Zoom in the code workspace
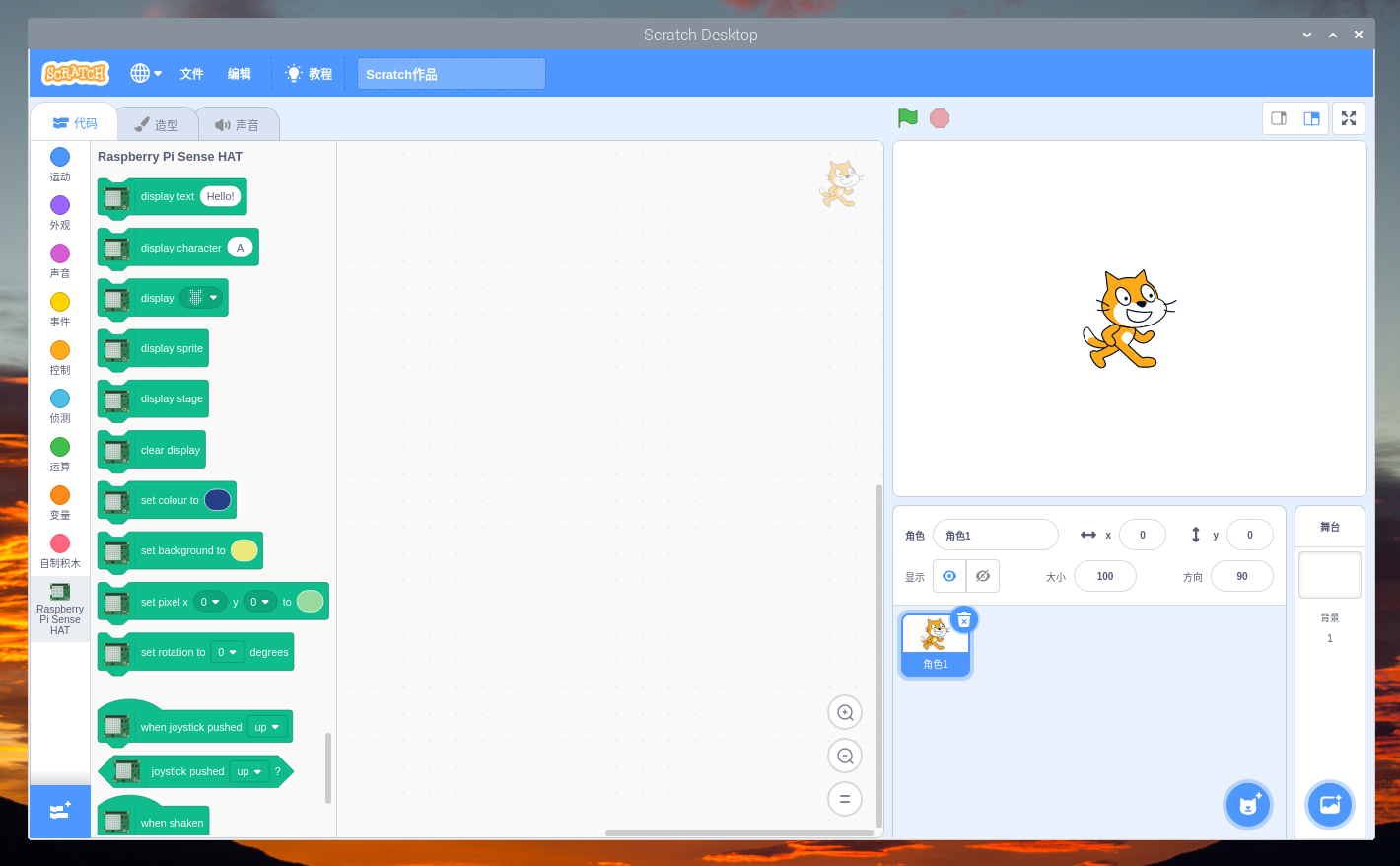The image size is (1400, 866). pos(845,712)
